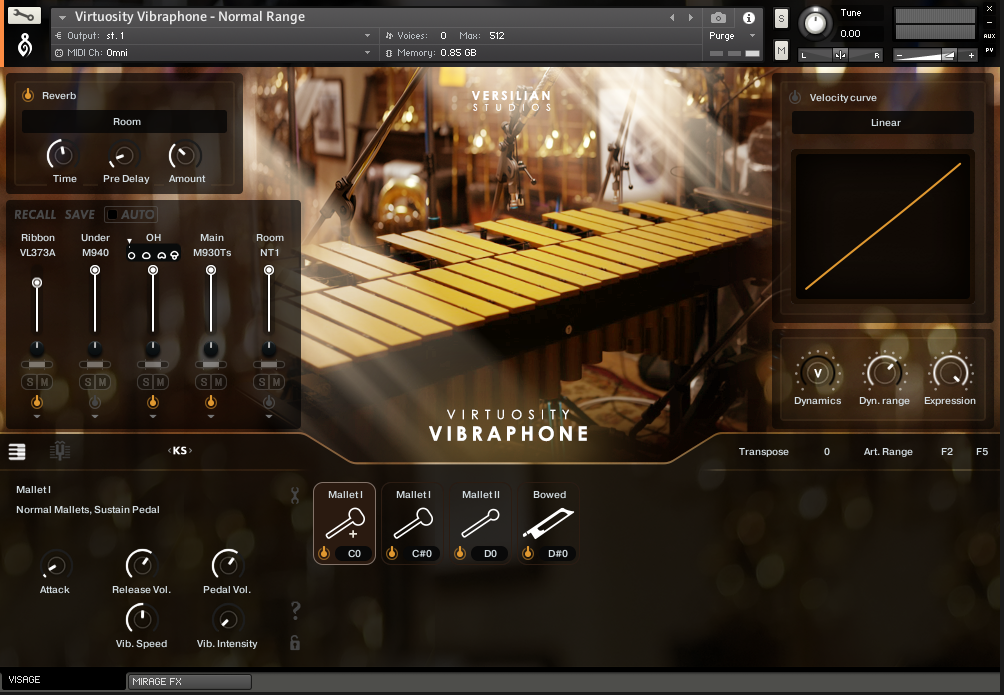The height and width of the screenshot is (695, 1004).
Task: Open the instrument info icon
Action: [x=749, y=18]
